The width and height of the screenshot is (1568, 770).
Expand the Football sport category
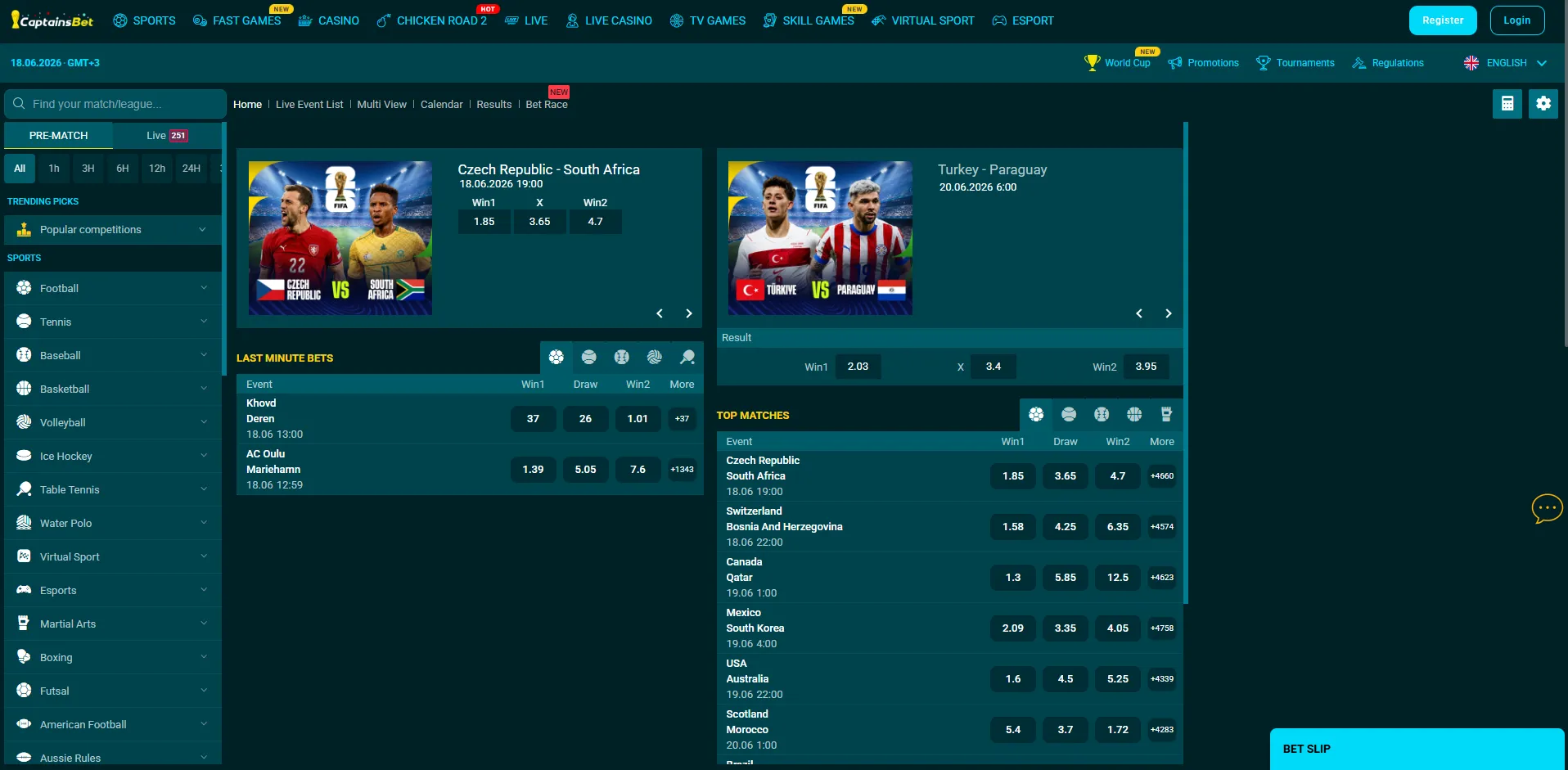coord(113,288)
